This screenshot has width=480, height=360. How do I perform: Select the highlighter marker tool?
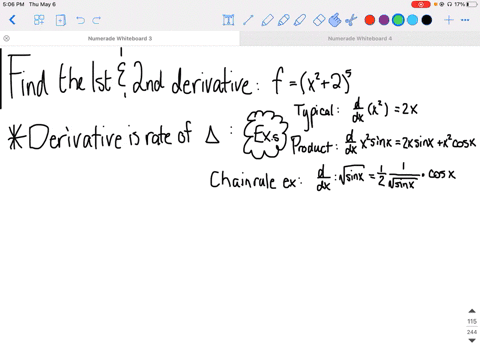click(x=300, y=20)
